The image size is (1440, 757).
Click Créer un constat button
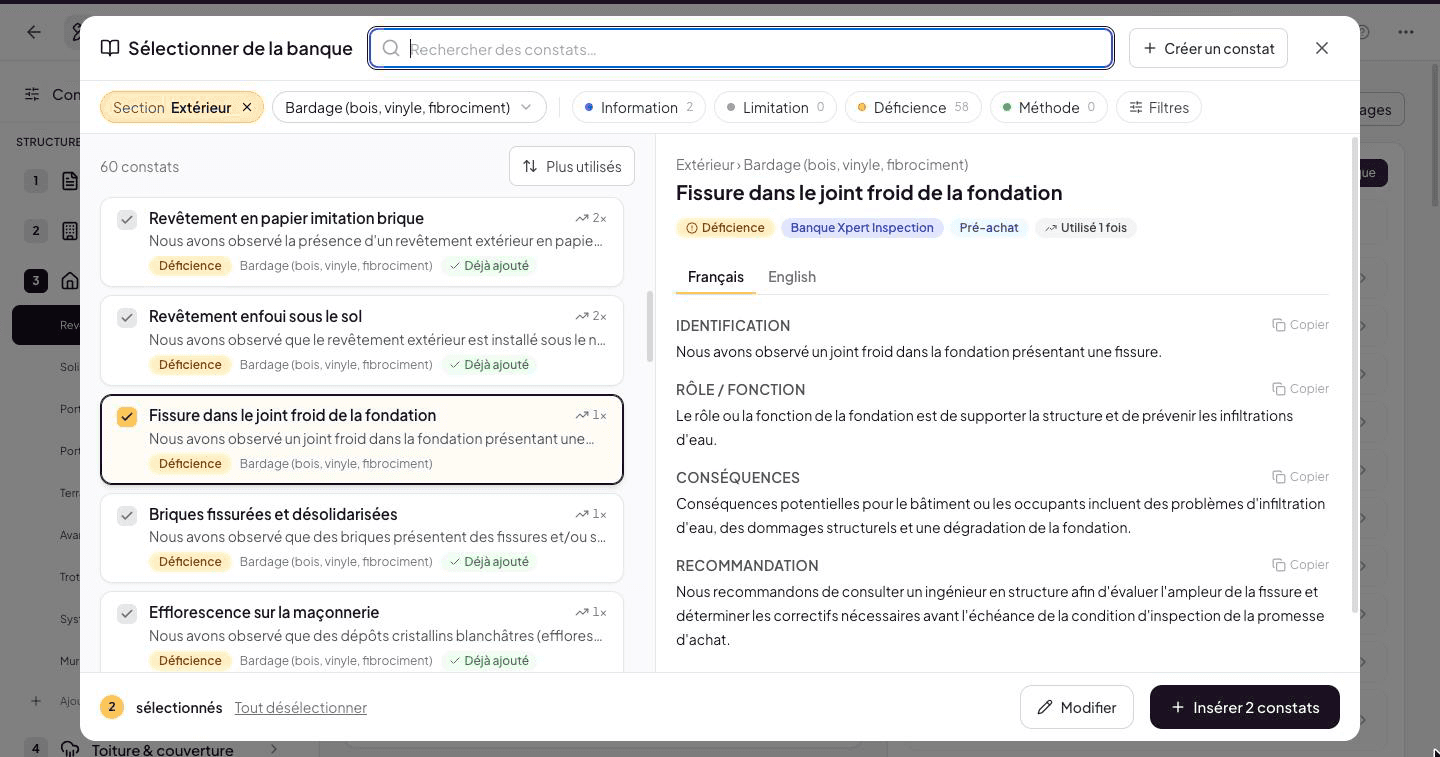coord(1208,48)
